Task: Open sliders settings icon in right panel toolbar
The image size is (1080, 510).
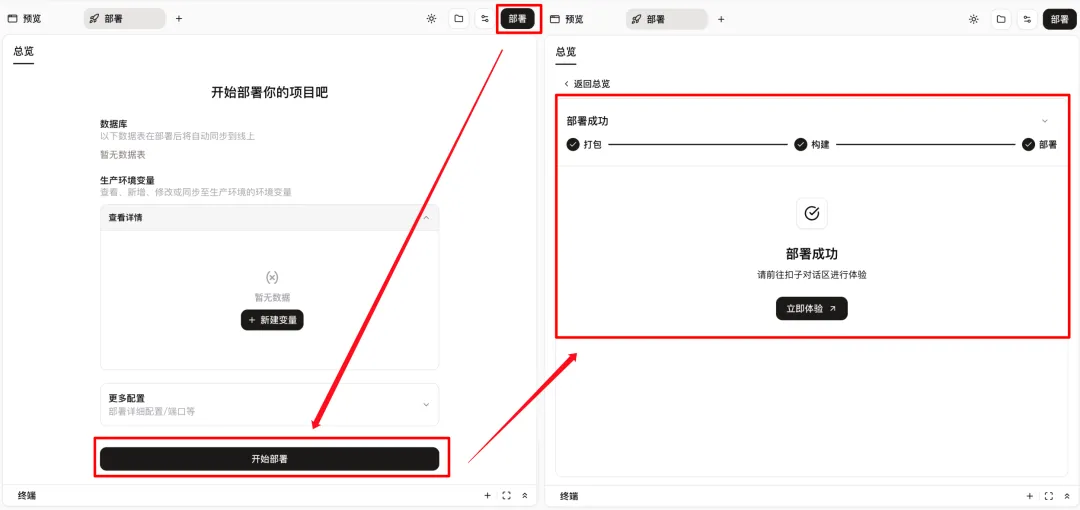Action: pyautogui.click(x=1027, y=19)
